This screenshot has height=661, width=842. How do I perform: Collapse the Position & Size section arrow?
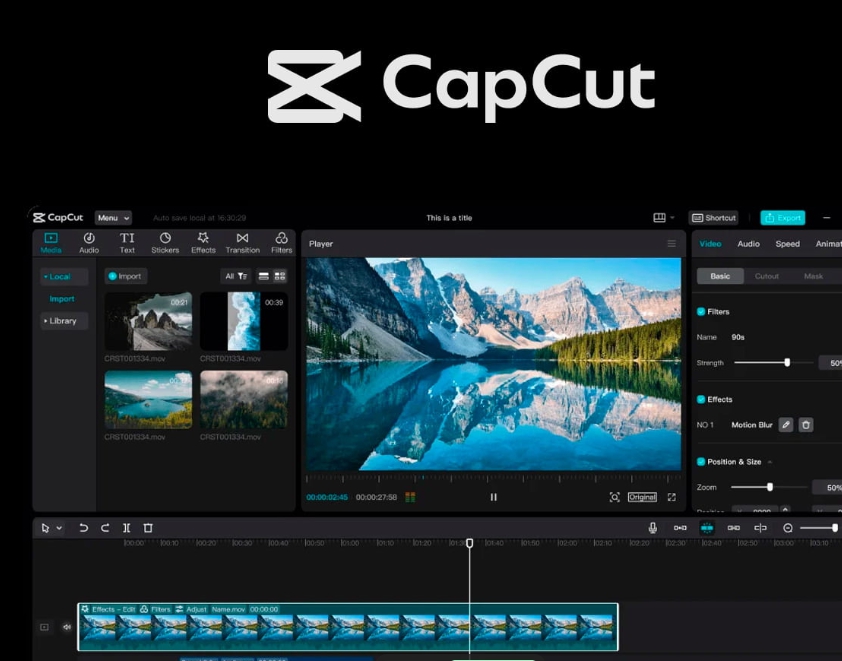tap(770, 462)
